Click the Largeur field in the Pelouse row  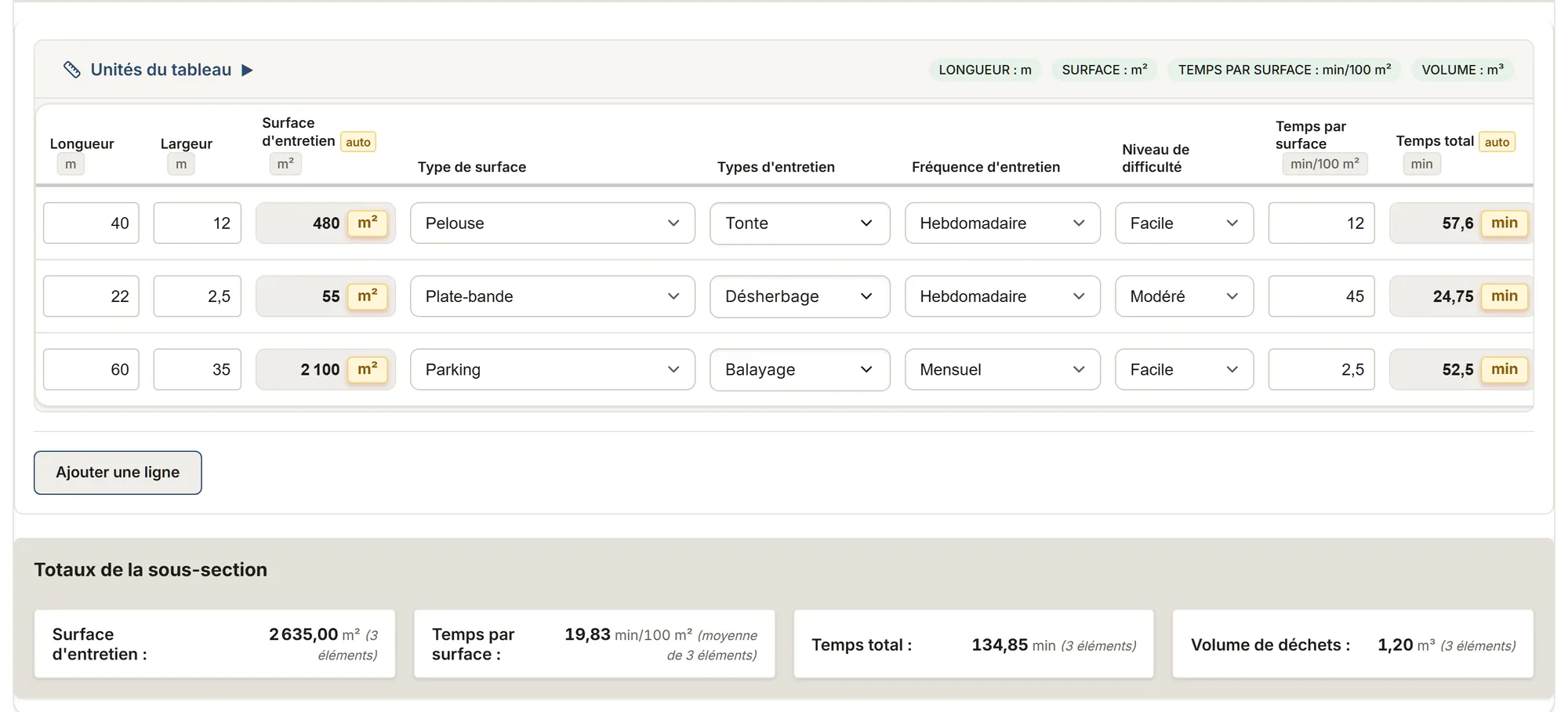coord(198,223)
